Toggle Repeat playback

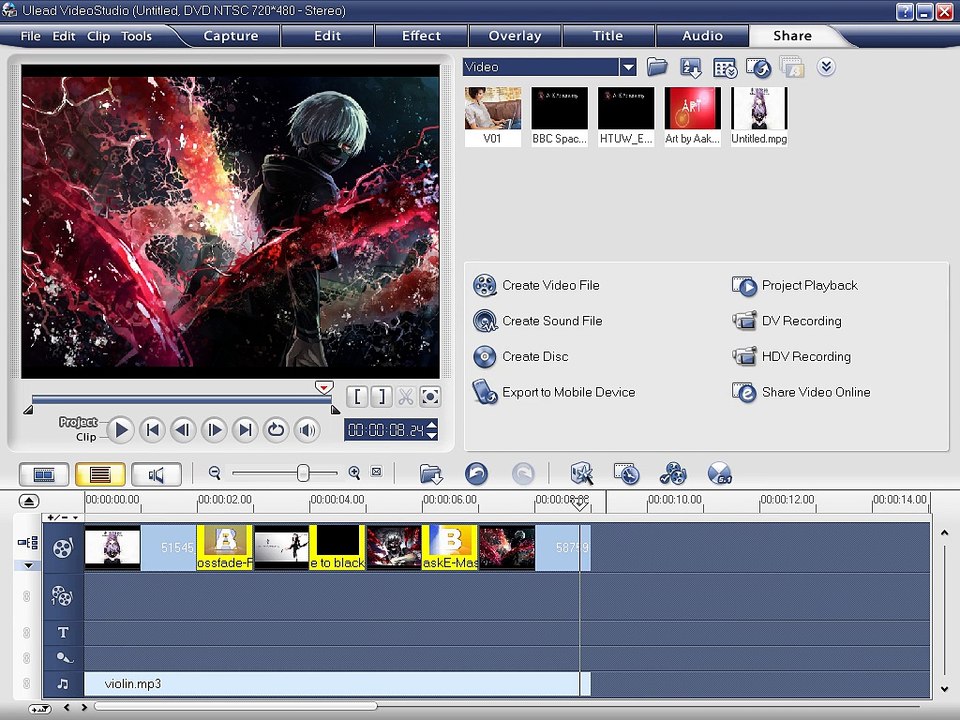pyautogui.click(x=276, y=430)
